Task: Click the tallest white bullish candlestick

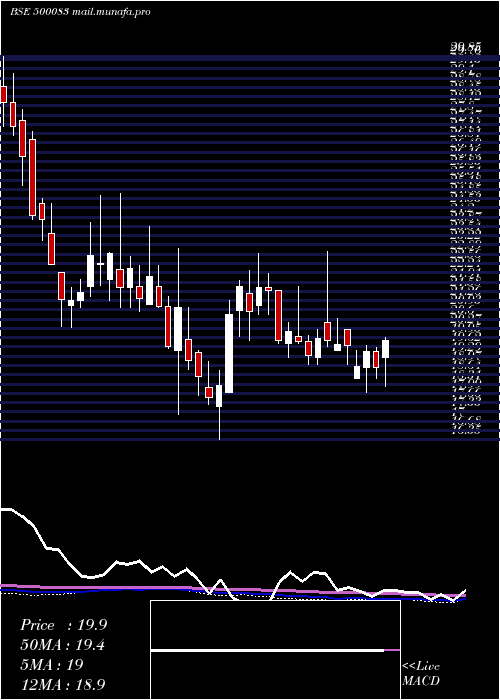Action: pyautogui.click(x=229, y=354)
